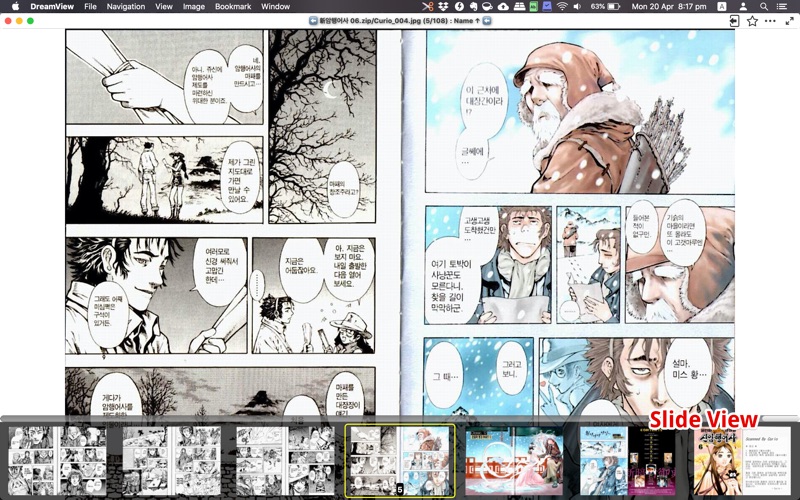Open the Apple menu
This screenshot has width=800, height=500.
point(15,7)
